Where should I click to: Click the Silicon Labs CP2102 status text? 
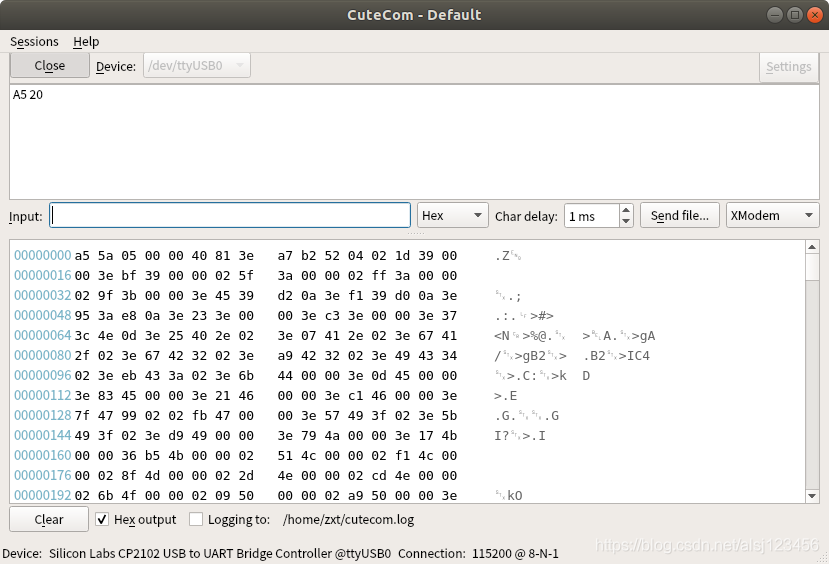pos(220,553)
